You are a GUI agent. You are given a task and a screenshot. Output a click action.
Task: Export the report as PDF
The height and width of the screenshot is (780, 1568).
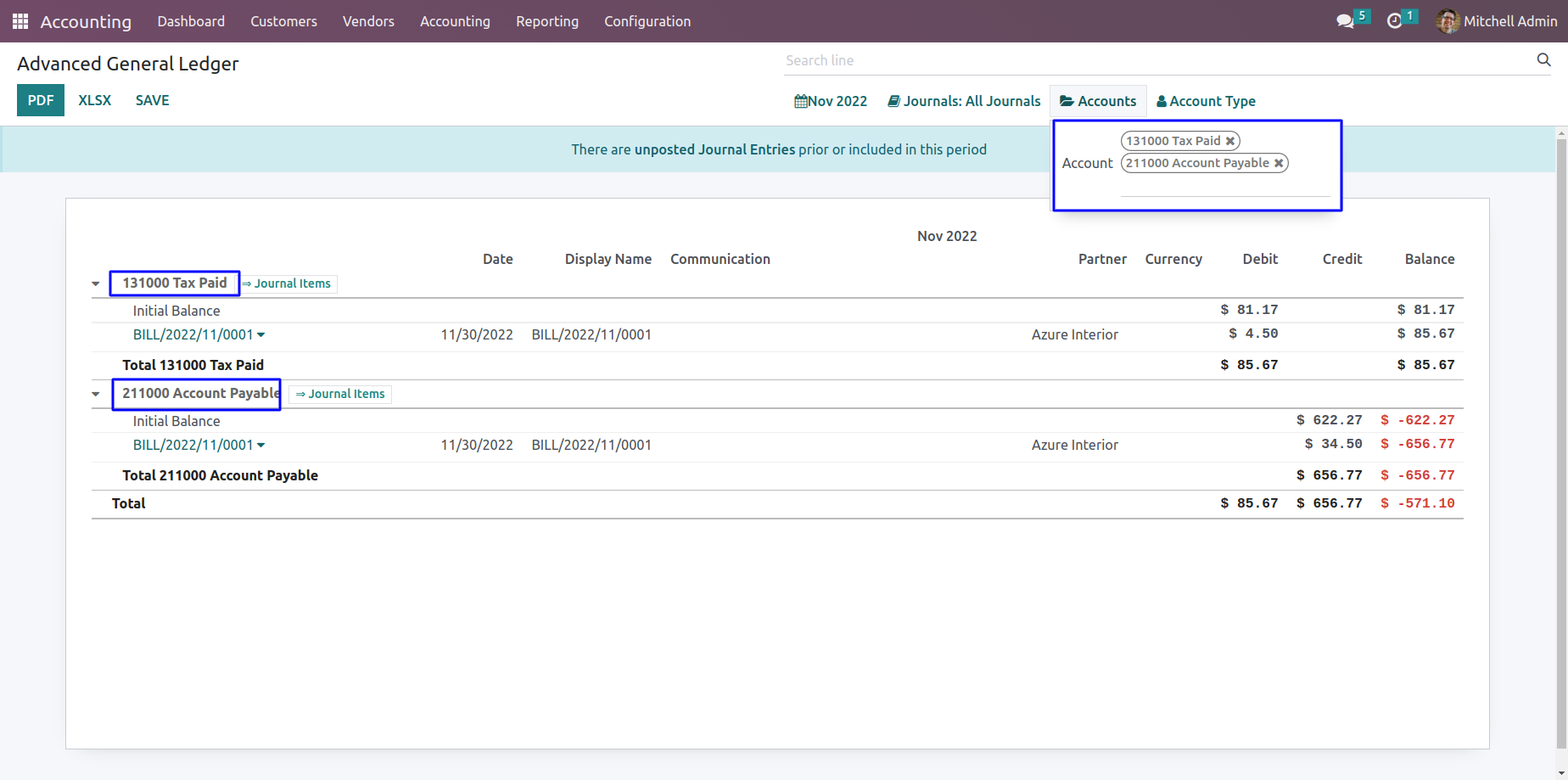41,100
